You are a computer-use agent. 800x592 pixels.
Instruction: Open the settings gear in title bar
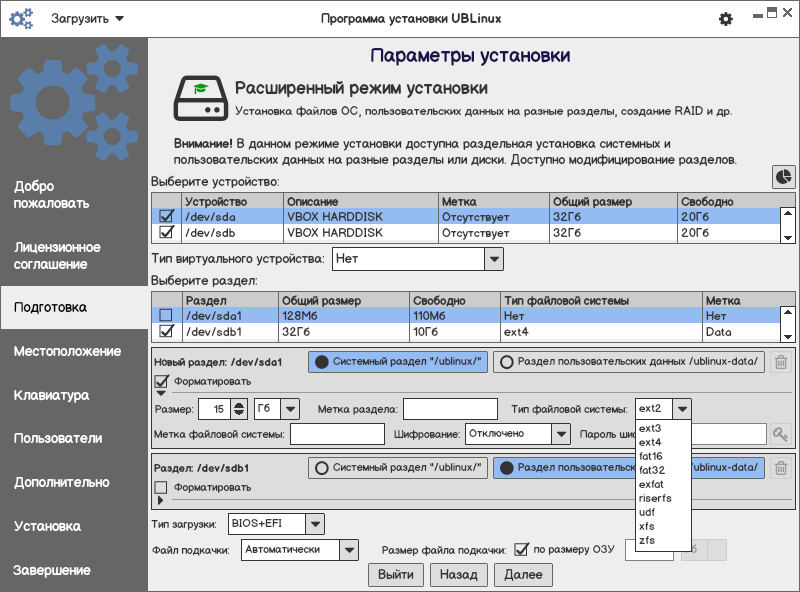pyautogui.click(x=726, y=19)
